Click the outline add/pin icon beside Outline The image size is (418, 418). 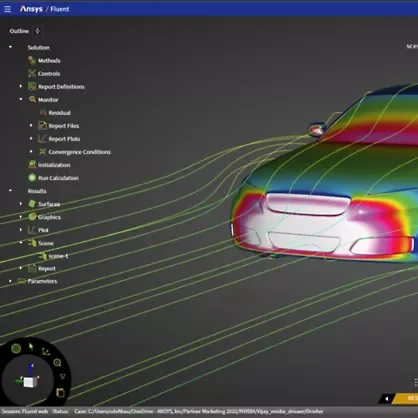37,31
